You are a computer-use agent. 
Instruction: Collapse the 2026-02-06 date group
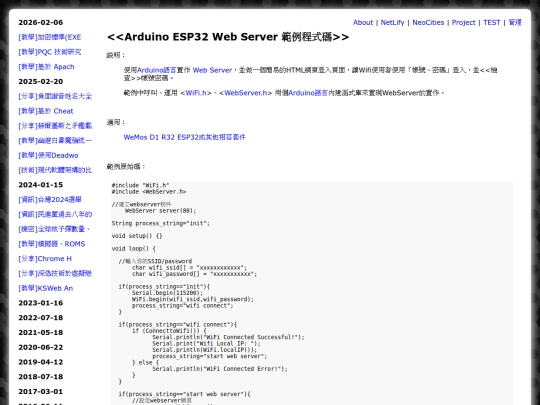(41, 22)
